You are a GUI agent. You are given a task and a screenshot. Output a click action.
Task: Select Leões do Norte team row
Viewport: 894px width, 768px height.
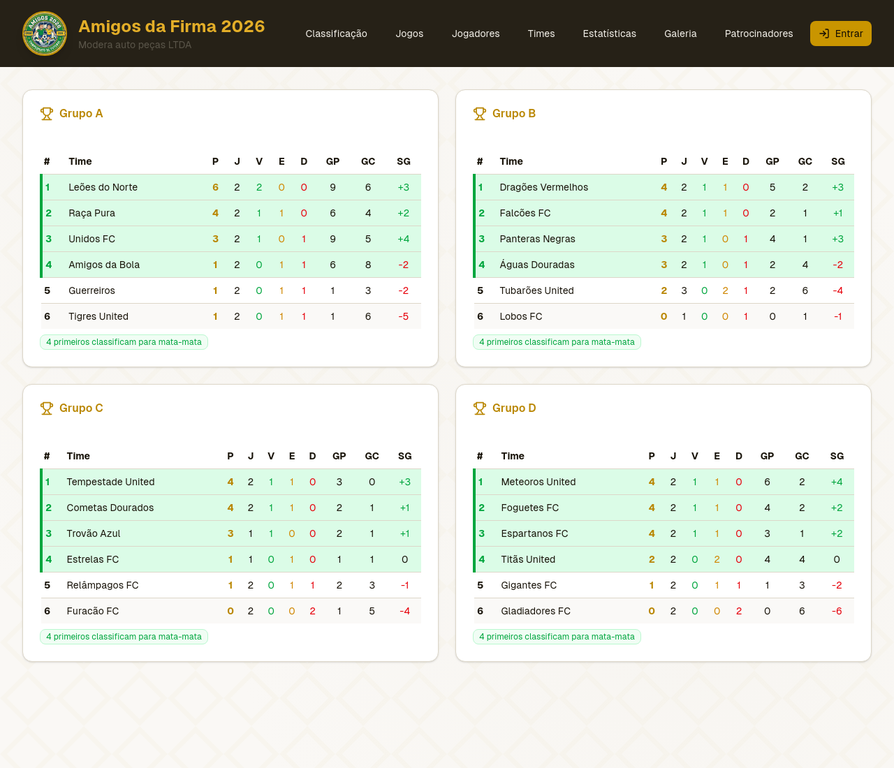103,187
